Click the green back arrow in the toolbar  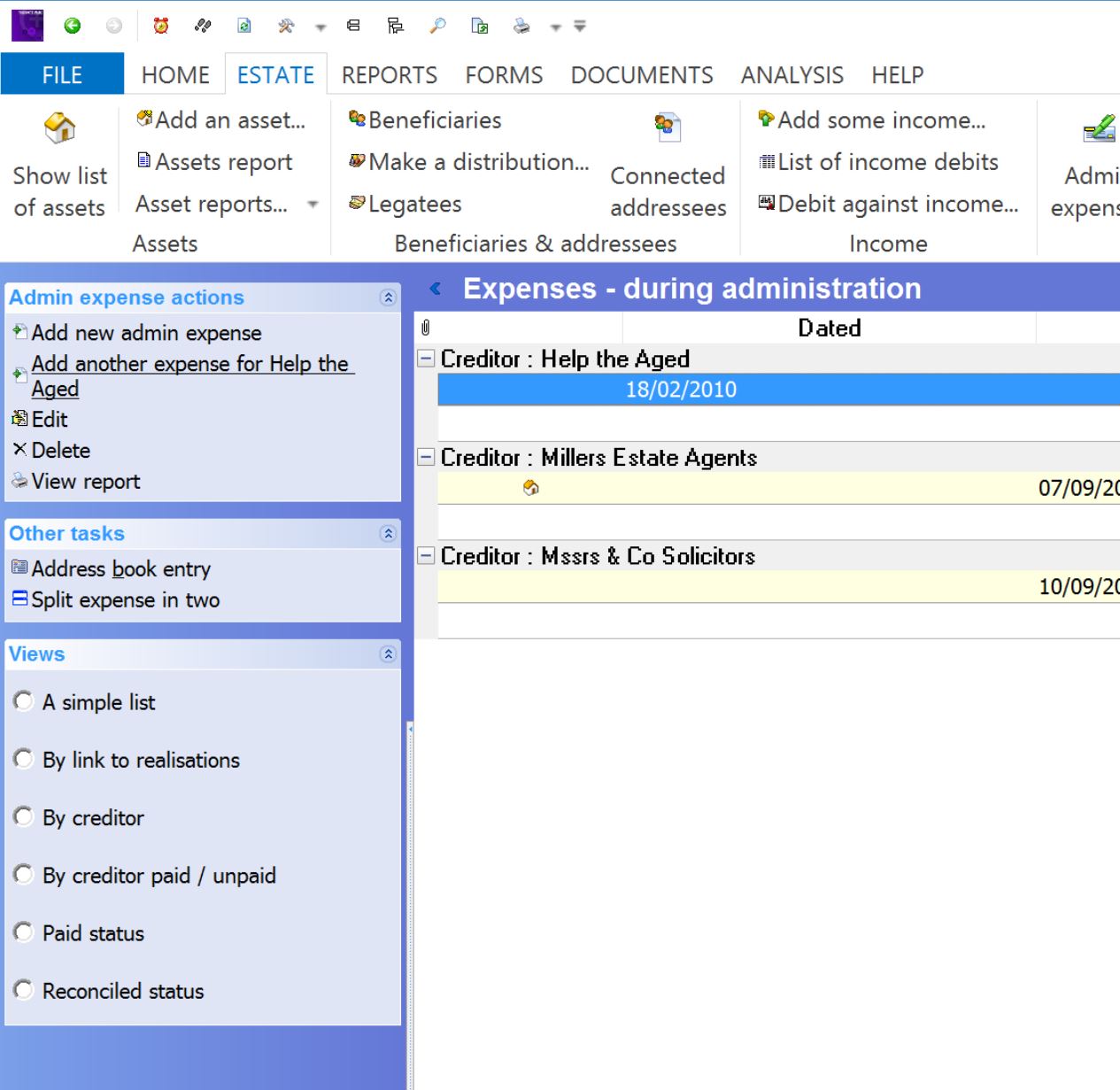click(73, 26)
